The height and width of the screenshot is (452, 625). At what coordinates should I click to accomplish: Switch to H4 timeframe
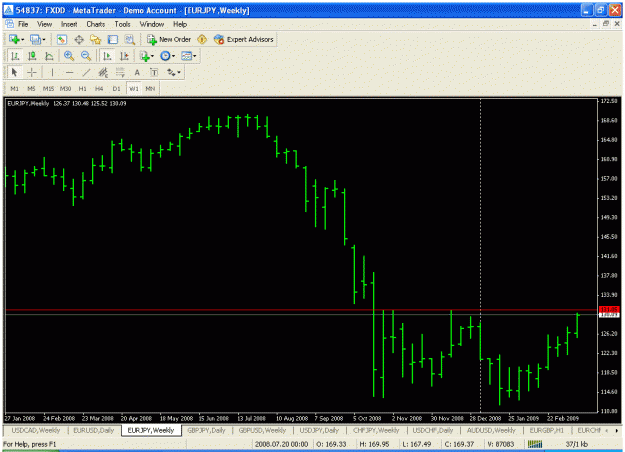pos(99,88)
